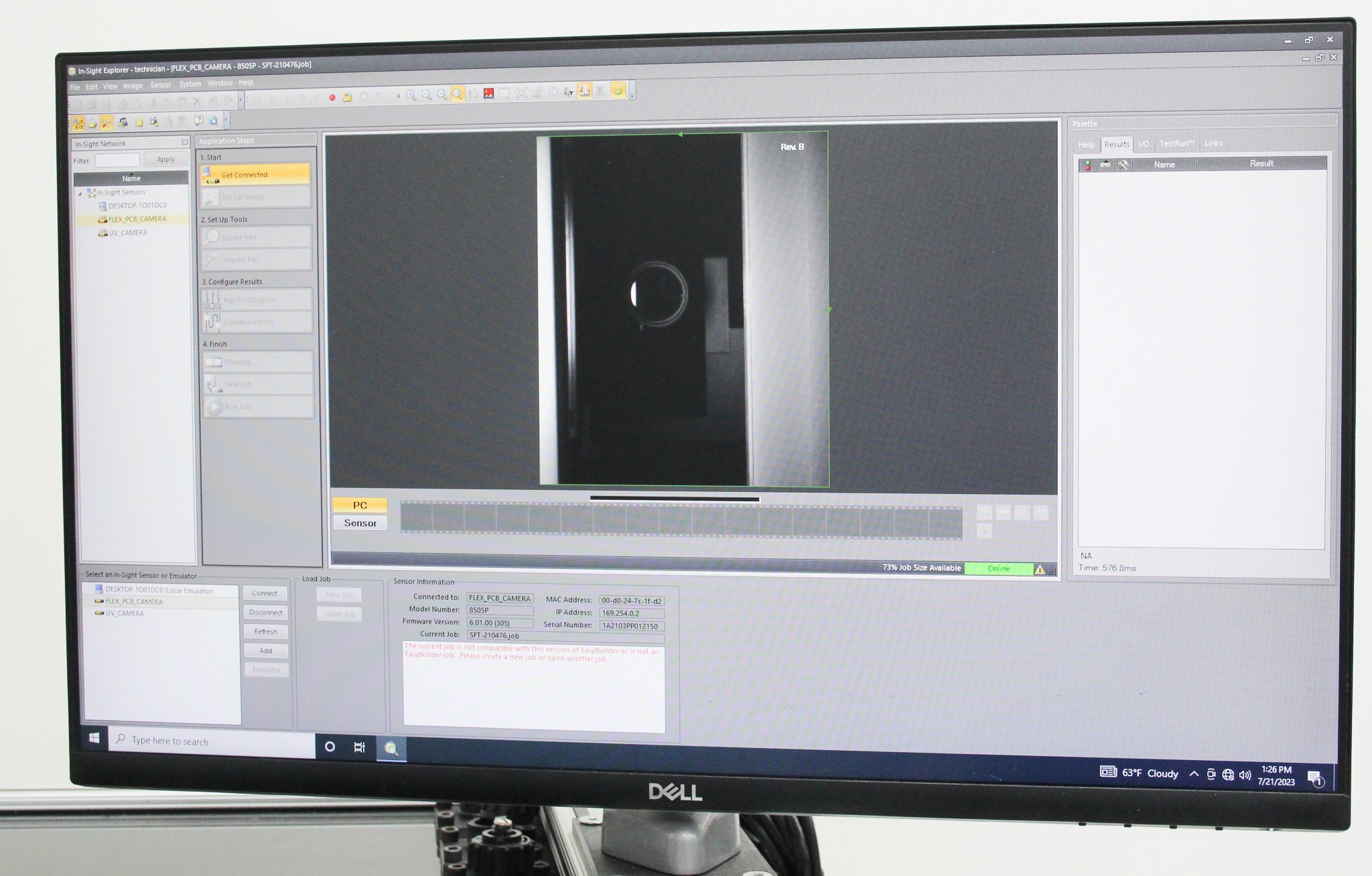Viewport: 1372px width, 876px height.
Task: Click the image display toolbar icon
Action: pos(488,94)
